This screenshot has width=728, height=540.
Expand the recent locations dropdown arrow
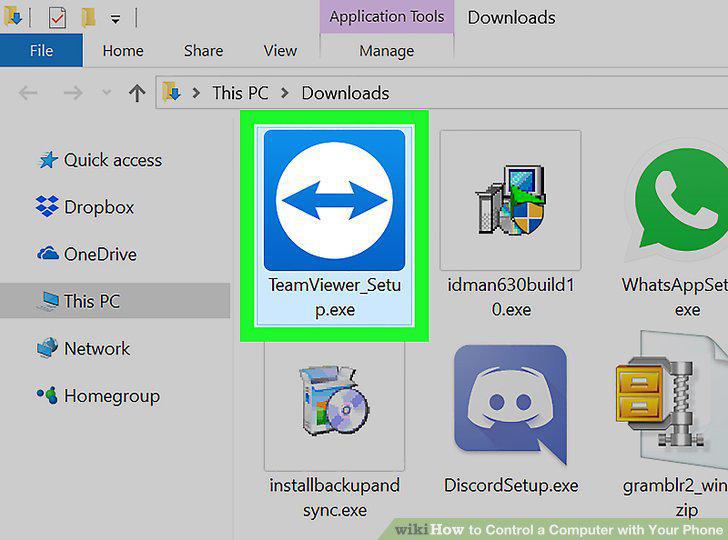pyautogui.click(x=106, y=93)
